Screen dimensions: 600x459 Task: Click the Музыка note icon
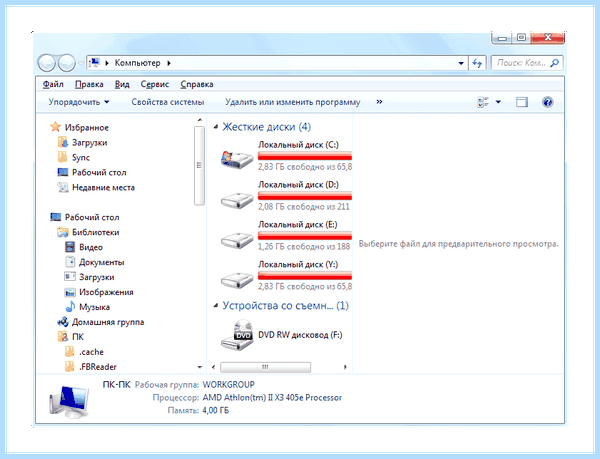[70, 307]
